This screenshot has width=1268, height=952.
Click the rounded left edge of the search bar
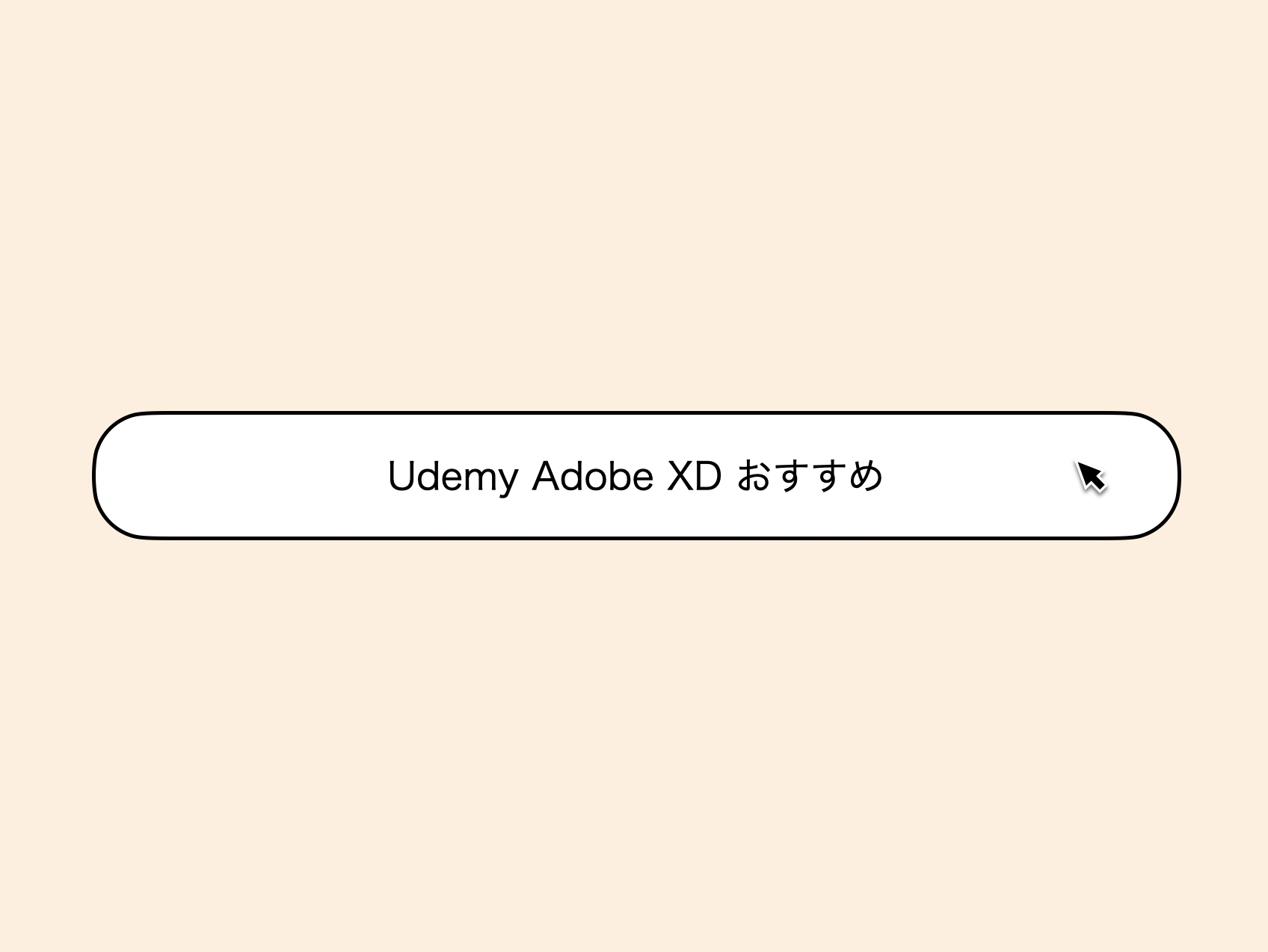[x=95, y=475]
